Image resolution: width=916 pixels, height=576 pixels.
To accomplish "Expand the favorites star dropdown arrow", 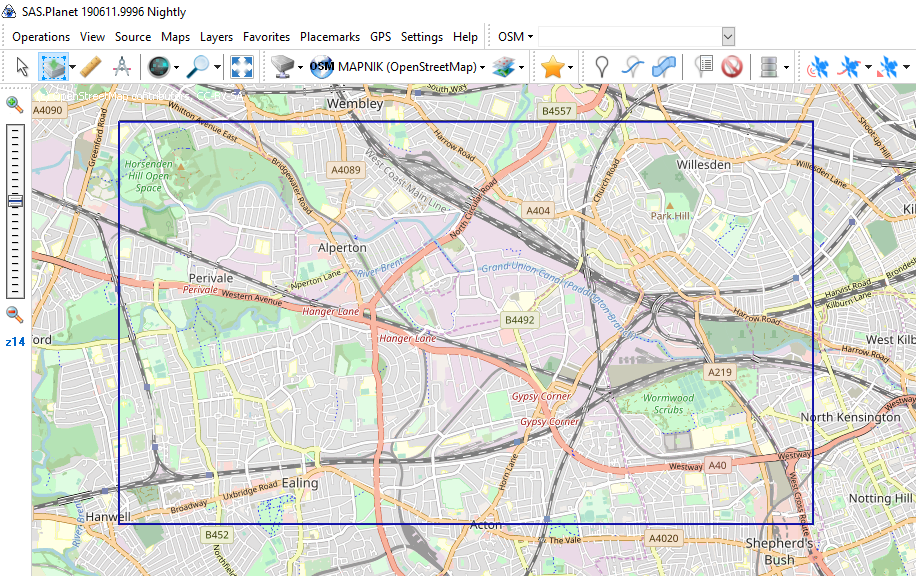I will pos(570,67).
